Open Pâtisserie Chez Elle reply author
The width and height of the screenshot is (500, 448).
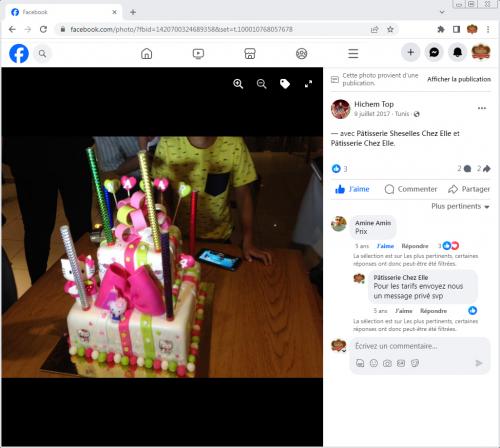click(401, 277)
